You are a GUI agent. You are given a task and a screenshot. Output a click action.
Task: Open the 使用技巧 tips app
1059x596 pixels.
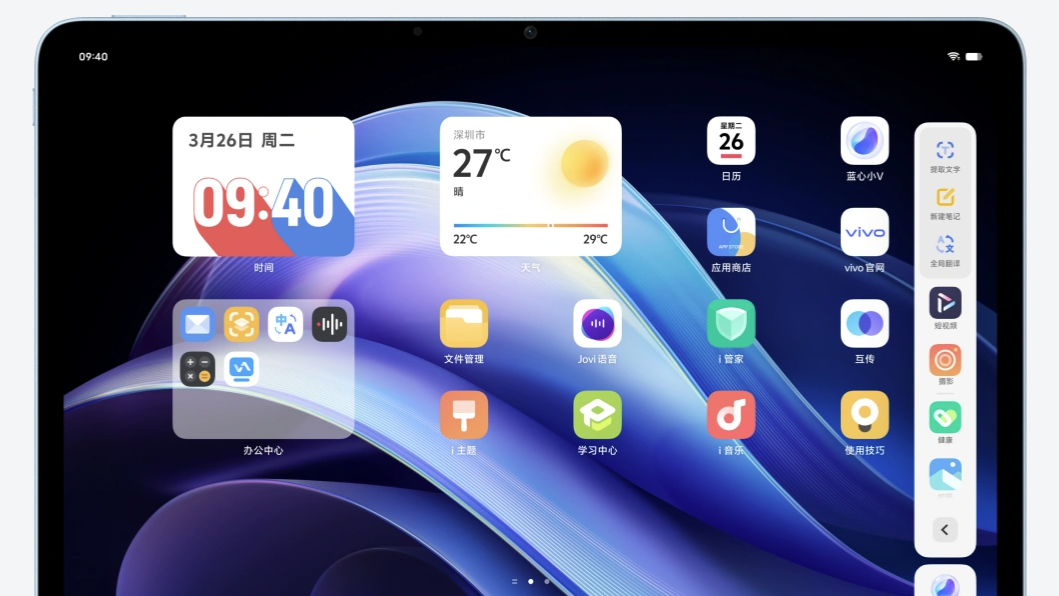pos(864,415)
